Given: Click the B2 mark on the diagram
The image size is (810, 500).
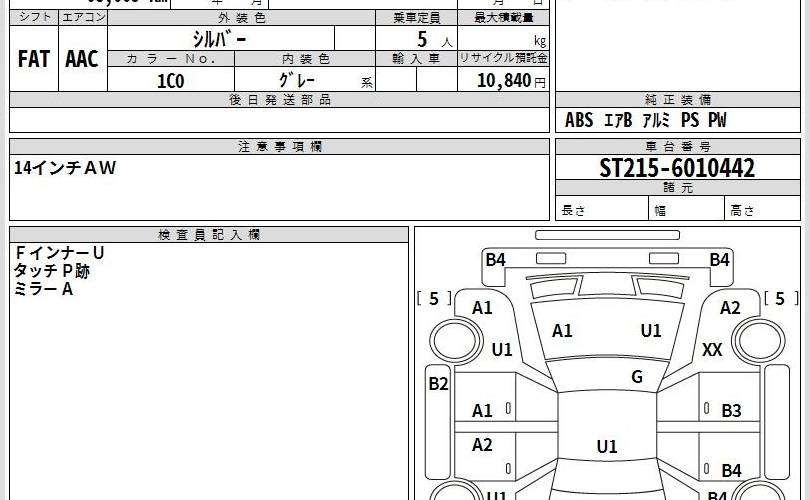Looking at the screenshot, I should pos(438,383).
